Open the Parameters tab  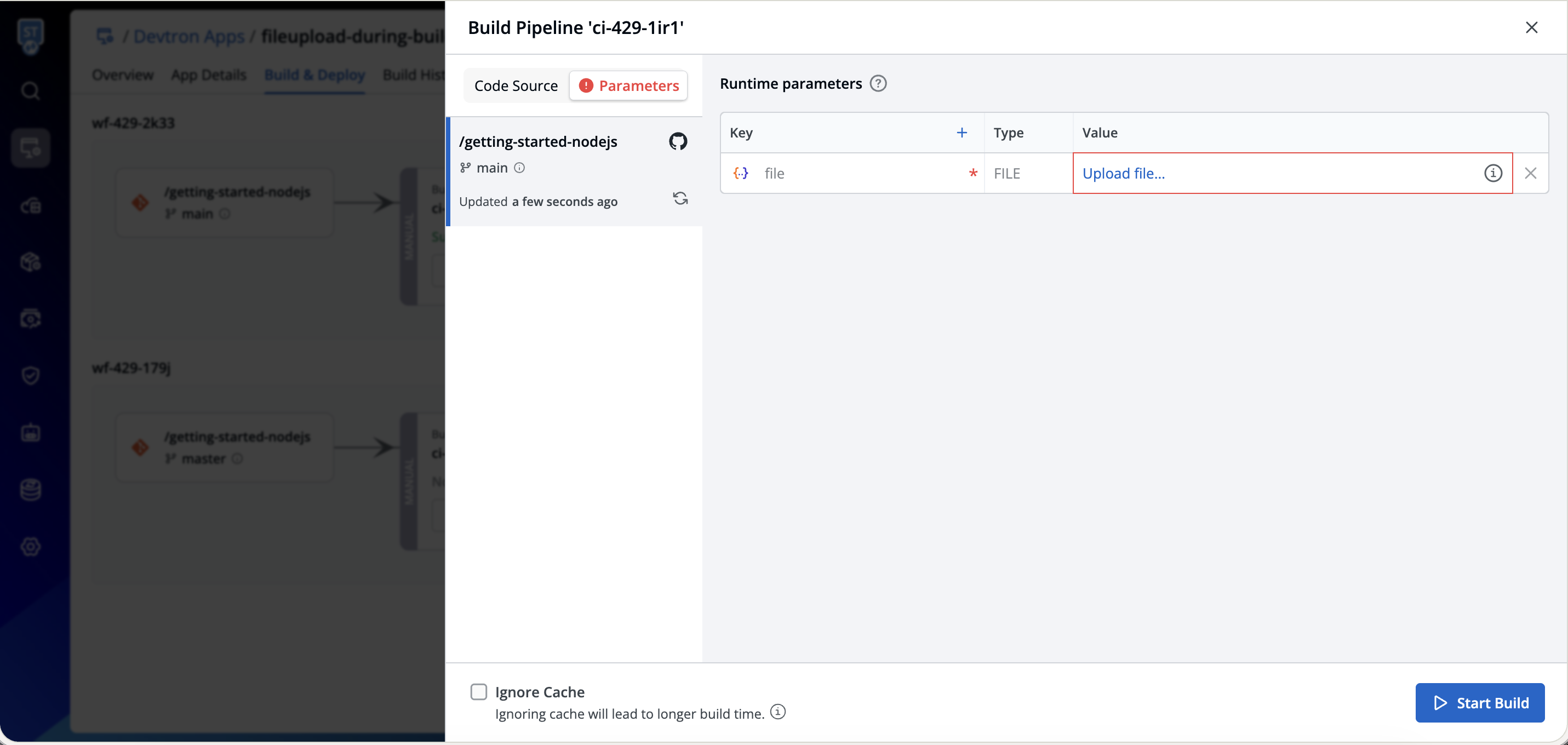[629, 86]
